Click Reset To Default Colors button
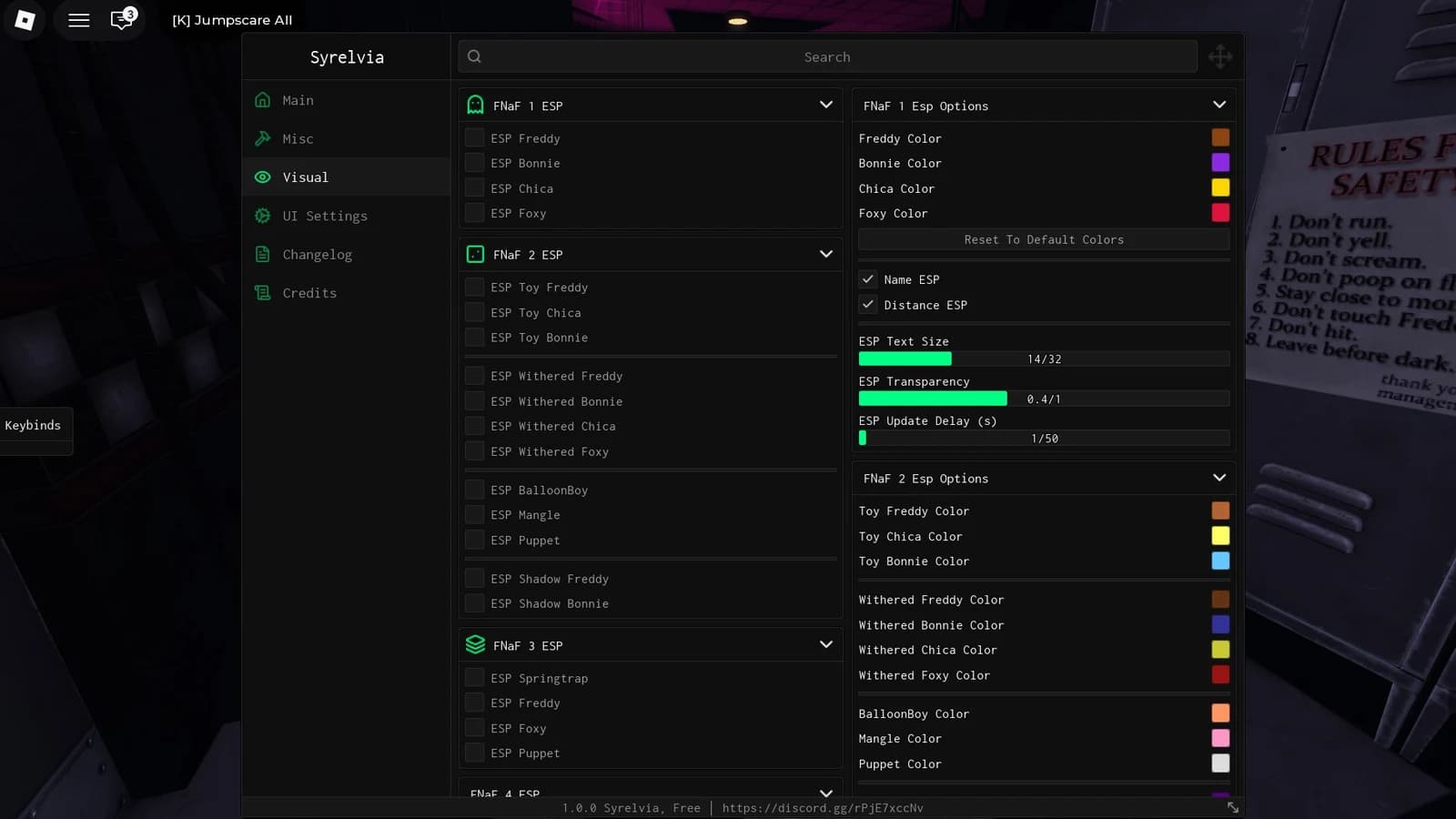Image resolution: width=1456 pixels, height=819 pixels. tap(1044, 239)
